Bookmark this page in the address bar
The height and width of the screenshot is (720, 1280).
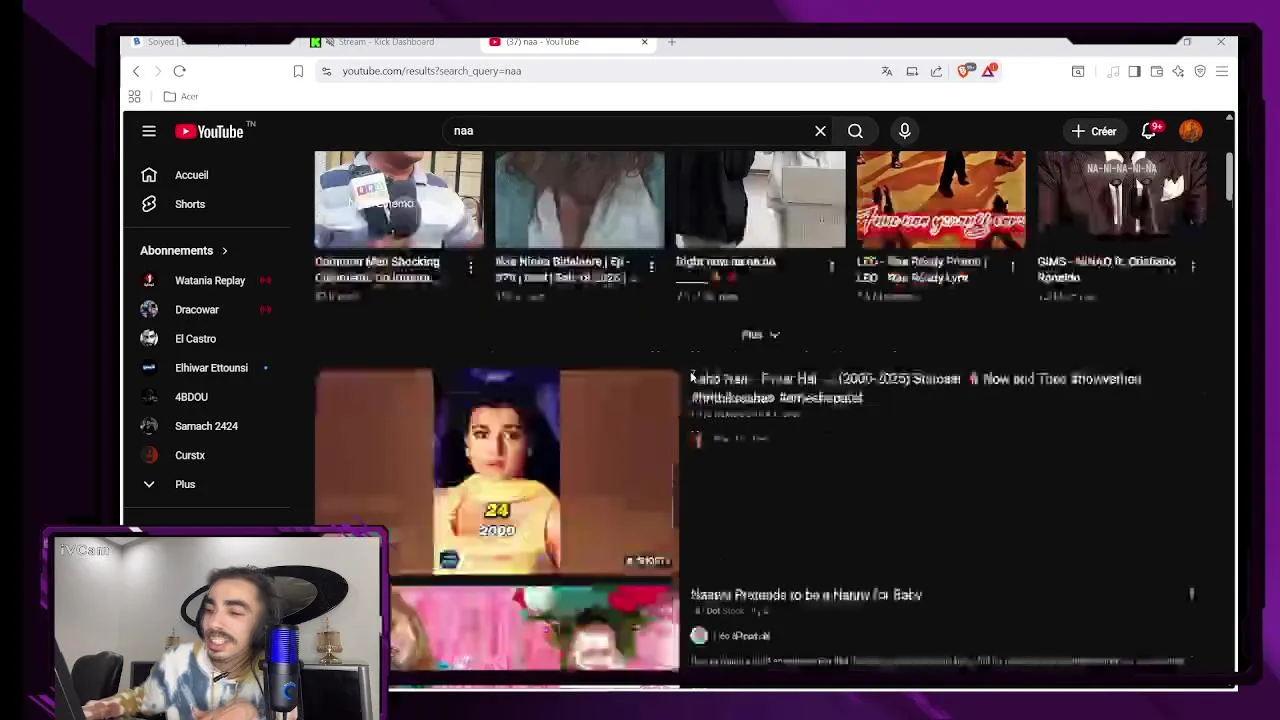[298, 71]
